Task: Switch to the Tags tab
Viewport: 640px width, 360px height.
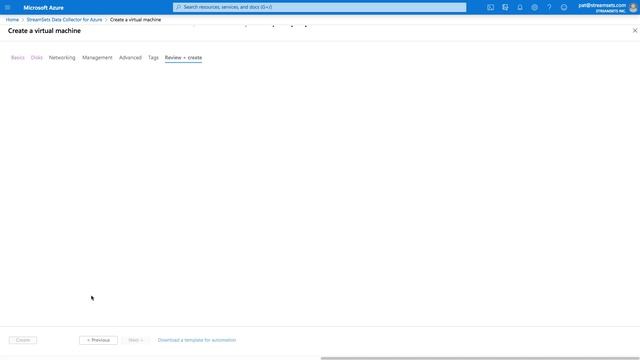Action: [x=153, y=58]
